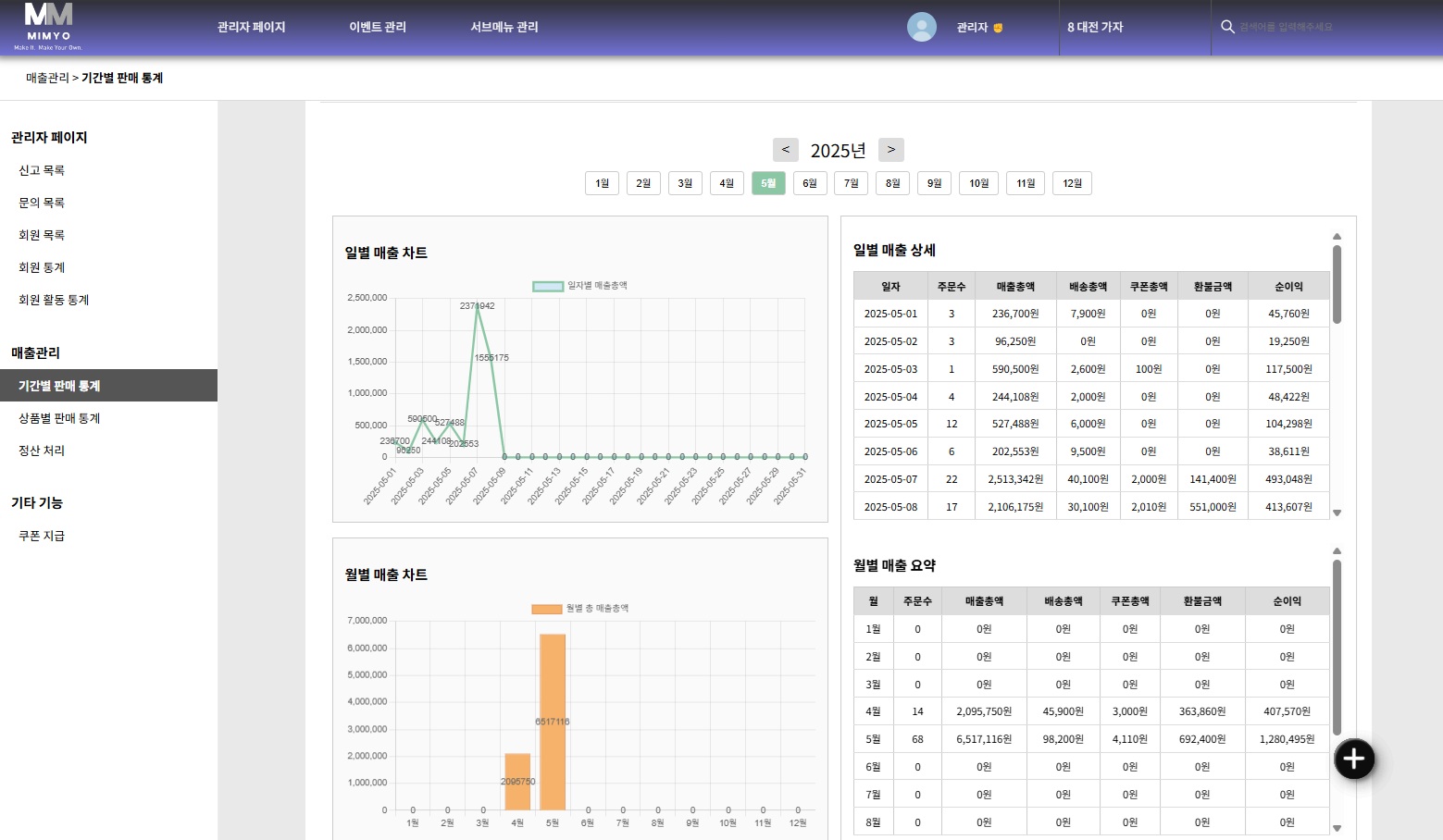
Task: Click daily detail table scroll-down arrow
Action: pos(1337,513)
